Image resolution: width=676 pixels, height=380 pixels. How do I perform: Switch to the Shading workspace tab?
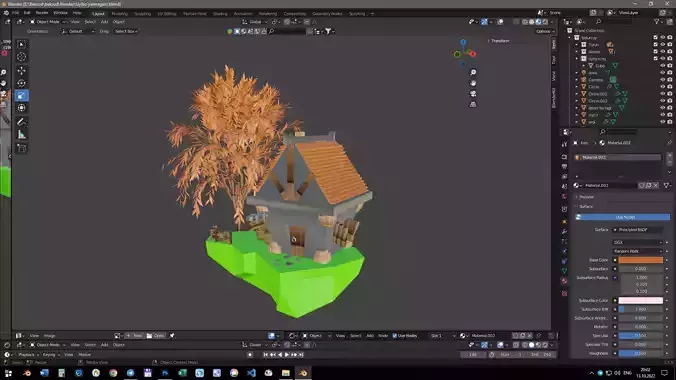[x=220, y=14]
